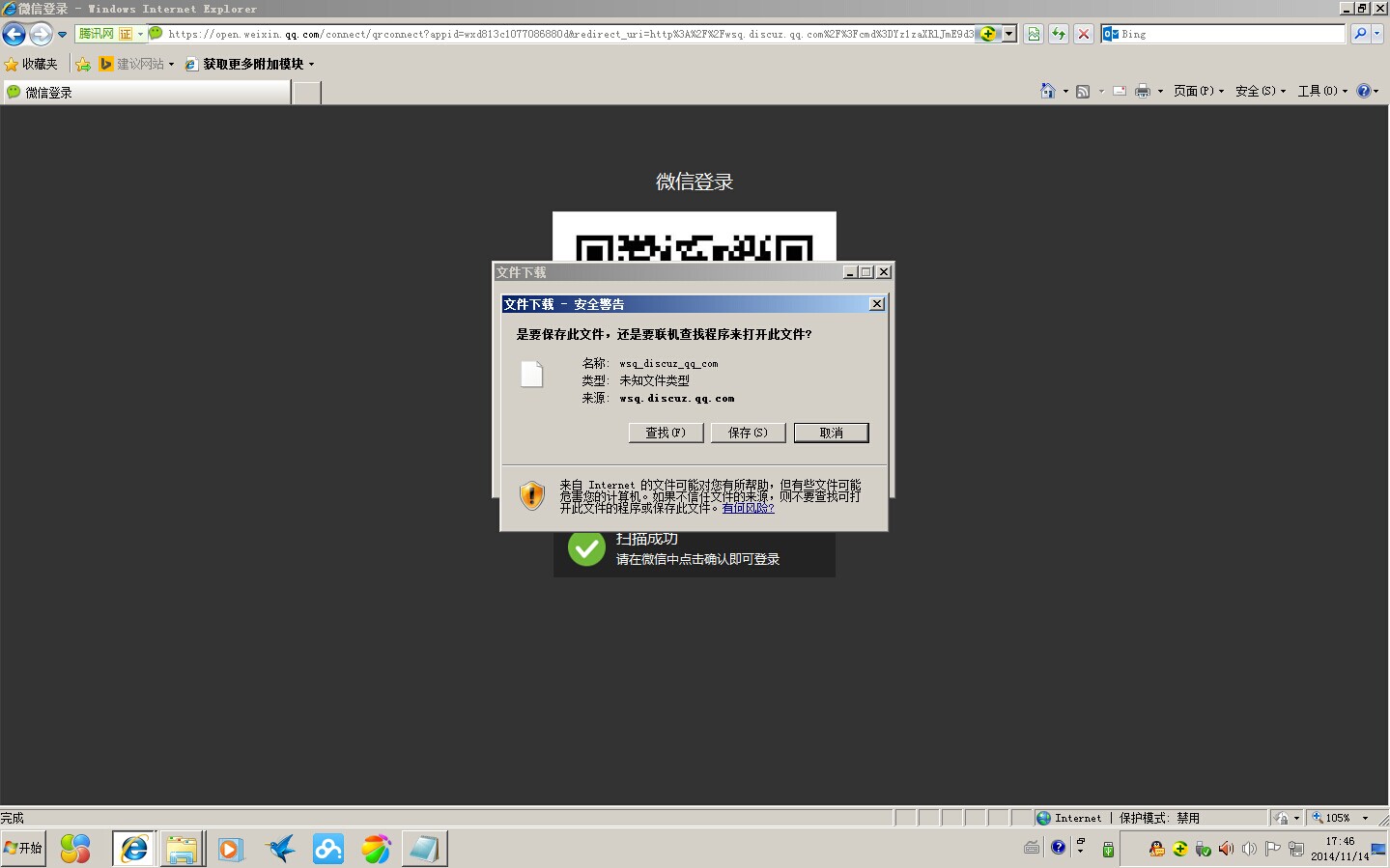This screenshot has width=1390, height=868.
Task: Open a new blank tab
Action: click(306, 93)
